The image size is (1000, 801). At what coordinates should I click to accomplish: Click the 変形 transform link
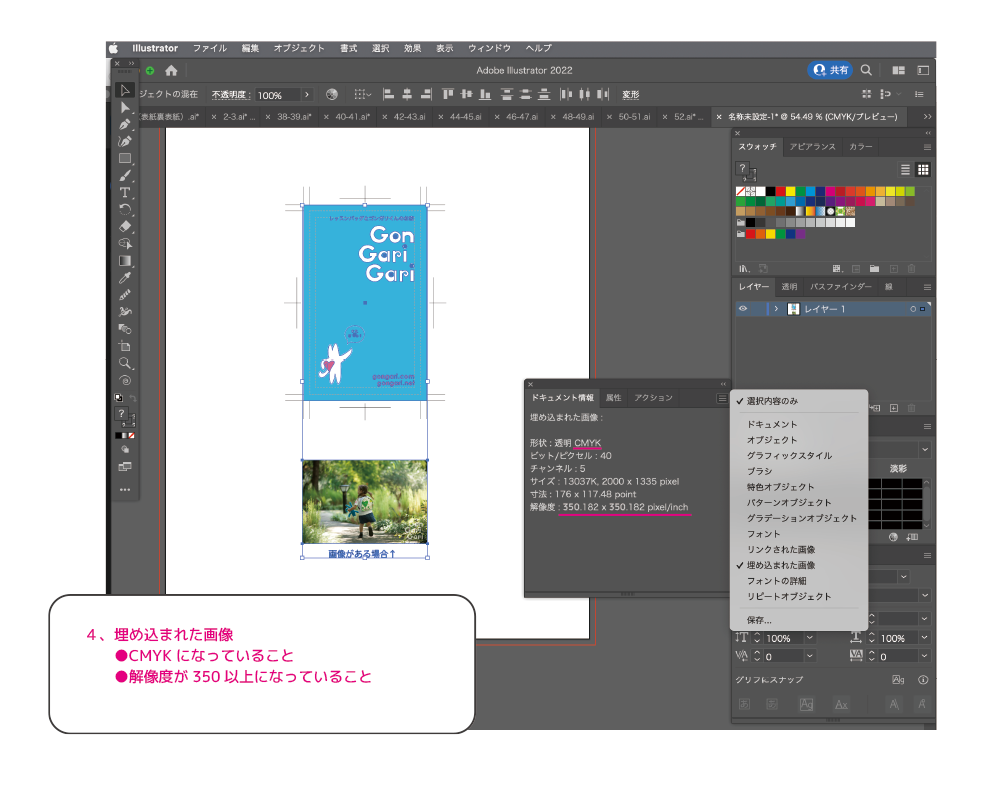(x=631, y=94)
